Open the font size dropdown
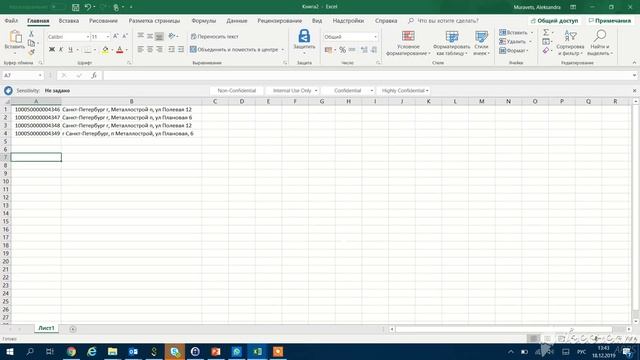 pos(107,37)
